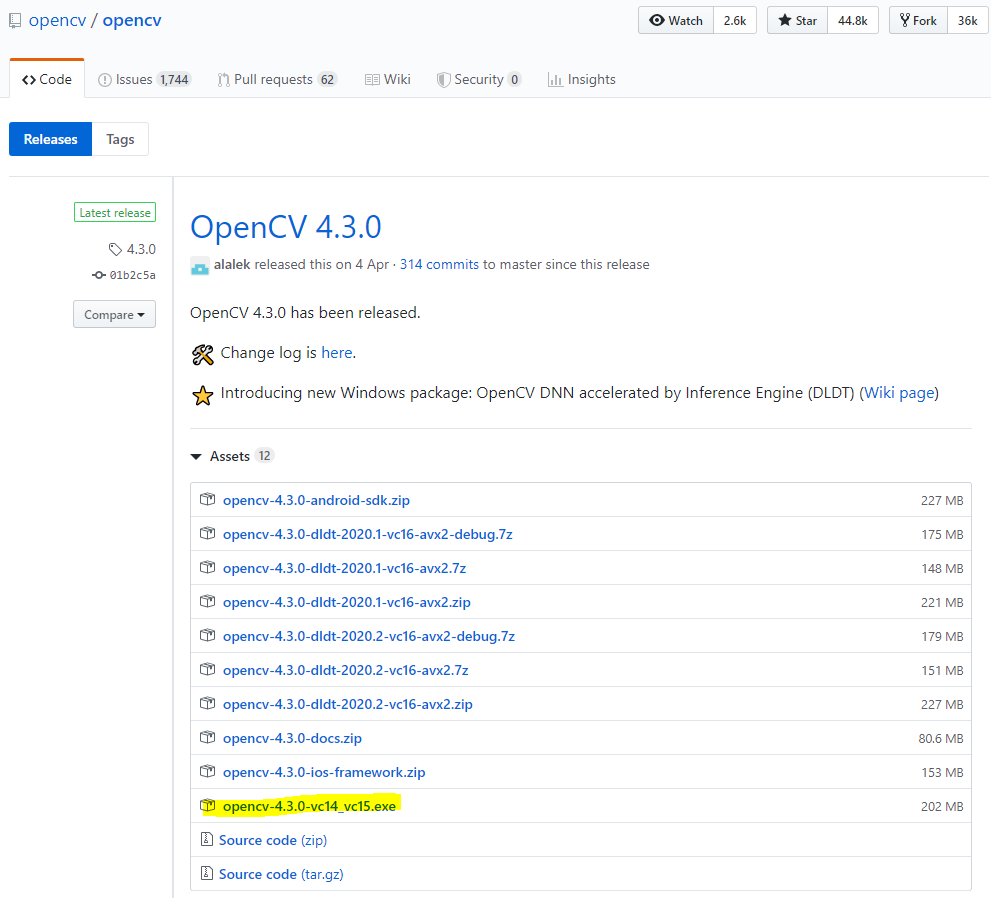Click package icon for vc14_vc15.exe
This screenshot has height=898, width=991.
coord(207,806)
